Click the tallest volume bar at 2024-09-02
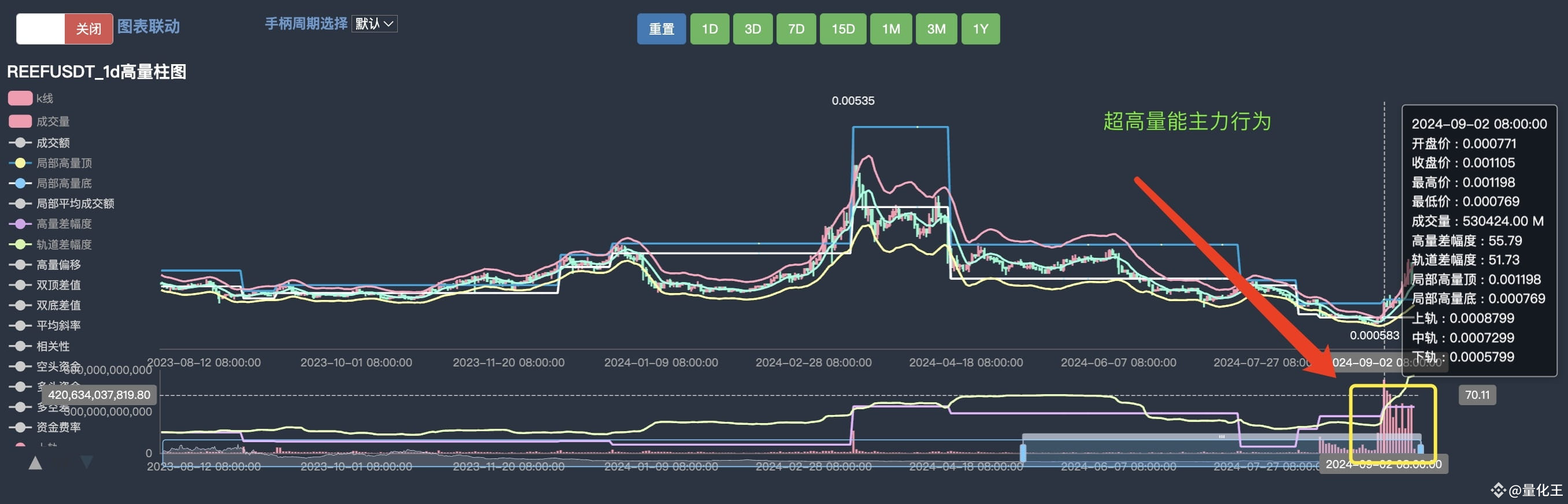This screenshot has height=504, width=1568. point(1384,416)
